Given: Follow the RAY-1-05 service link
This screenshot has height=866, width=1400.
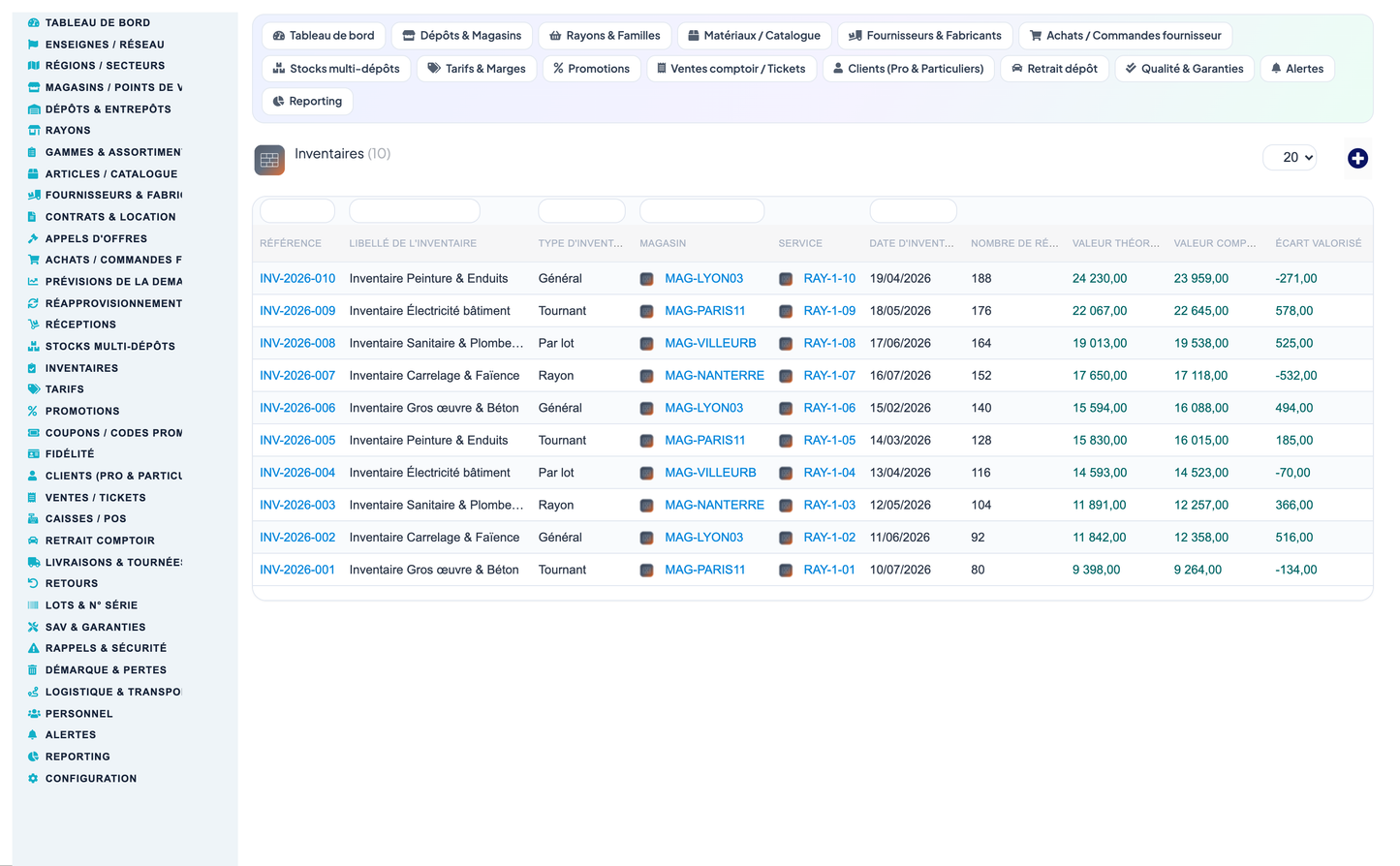Looking at the screenshot, I should pyautogui.click(x=829, y=441).
